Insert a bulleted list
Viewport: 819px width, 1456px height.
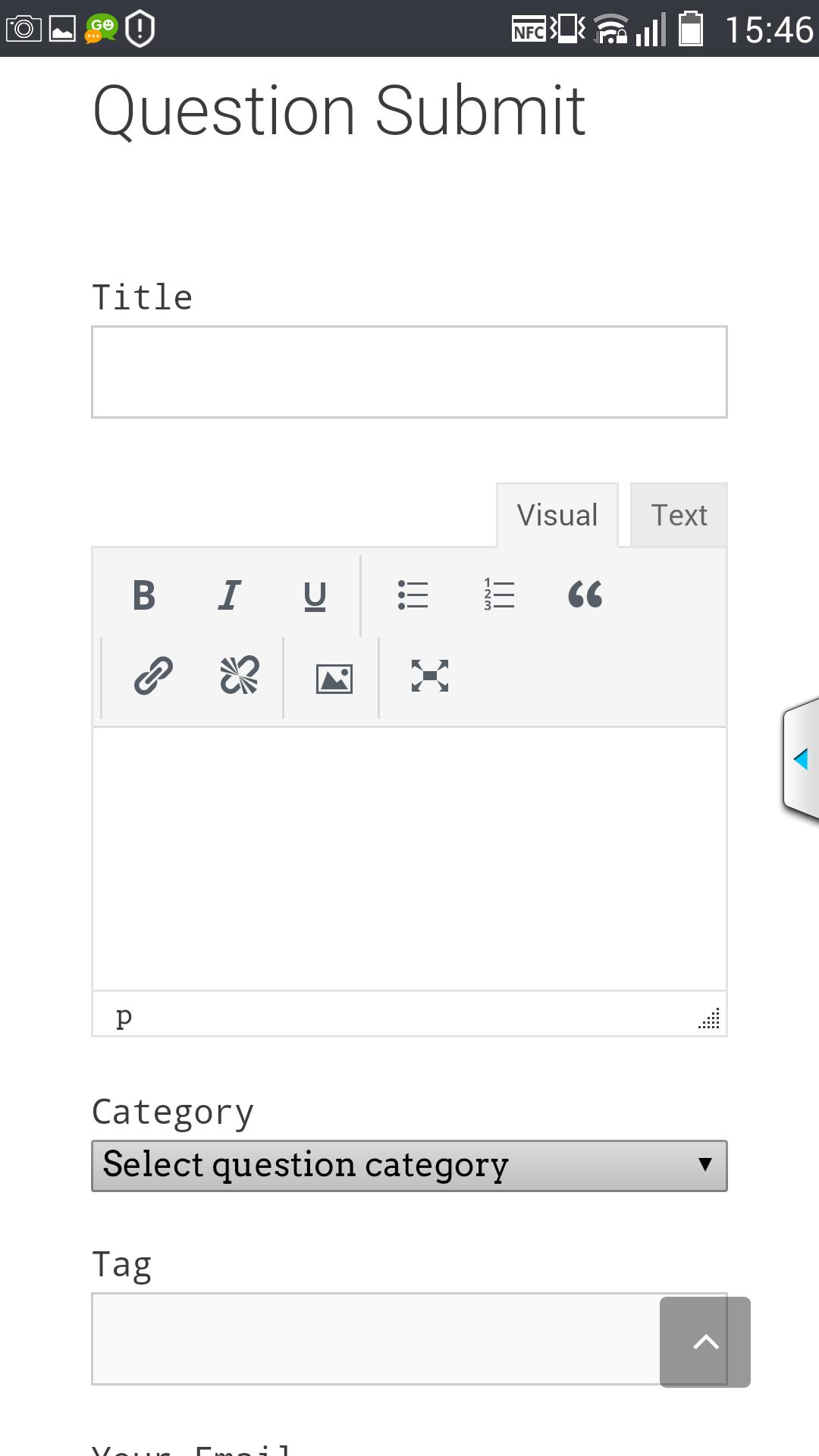click(413, 595)
